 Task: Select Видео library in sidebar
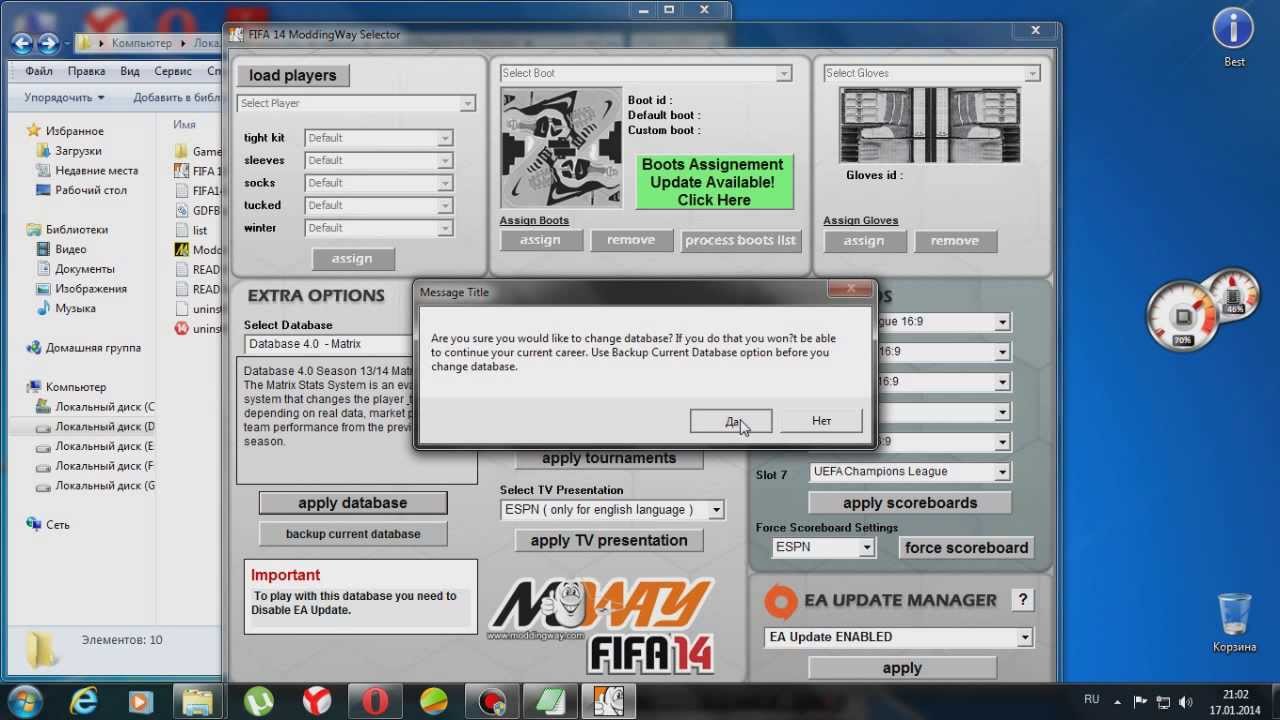71,249
